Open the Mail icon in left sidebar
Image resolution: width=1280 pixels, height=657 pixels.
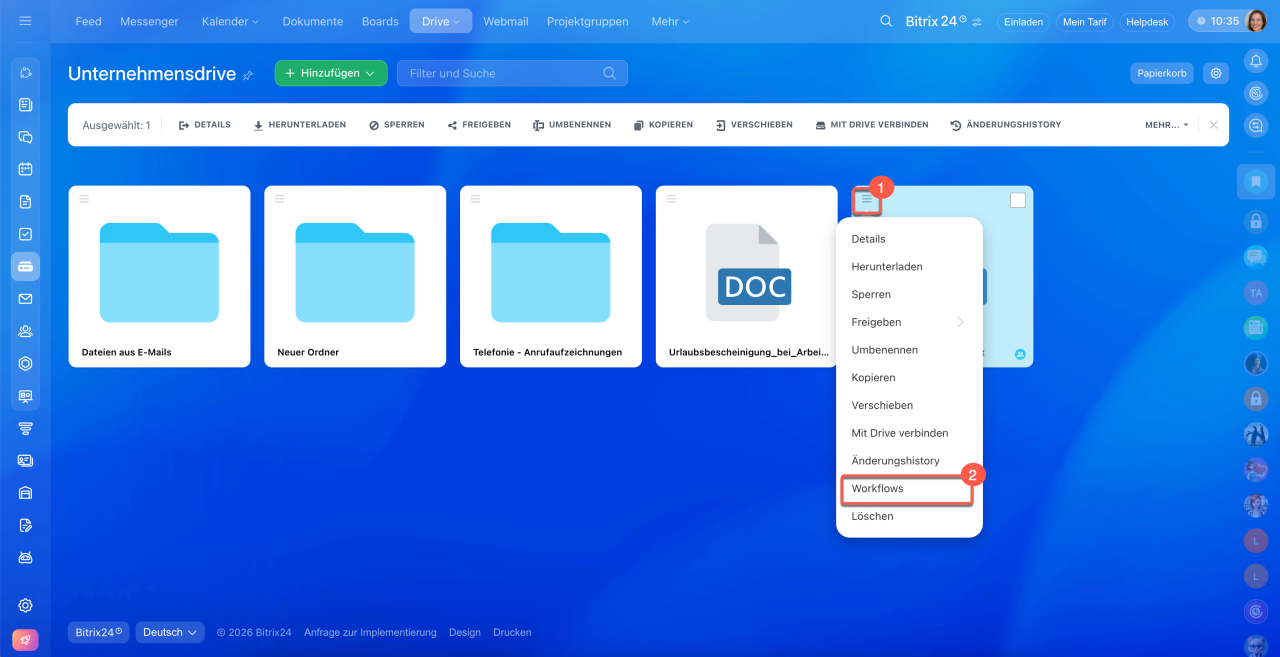(x=26, y=299)
